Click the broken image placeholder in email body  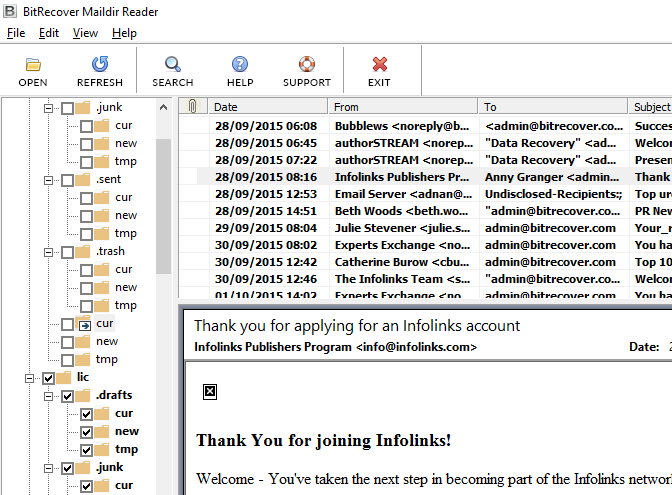tap(210, 392)
